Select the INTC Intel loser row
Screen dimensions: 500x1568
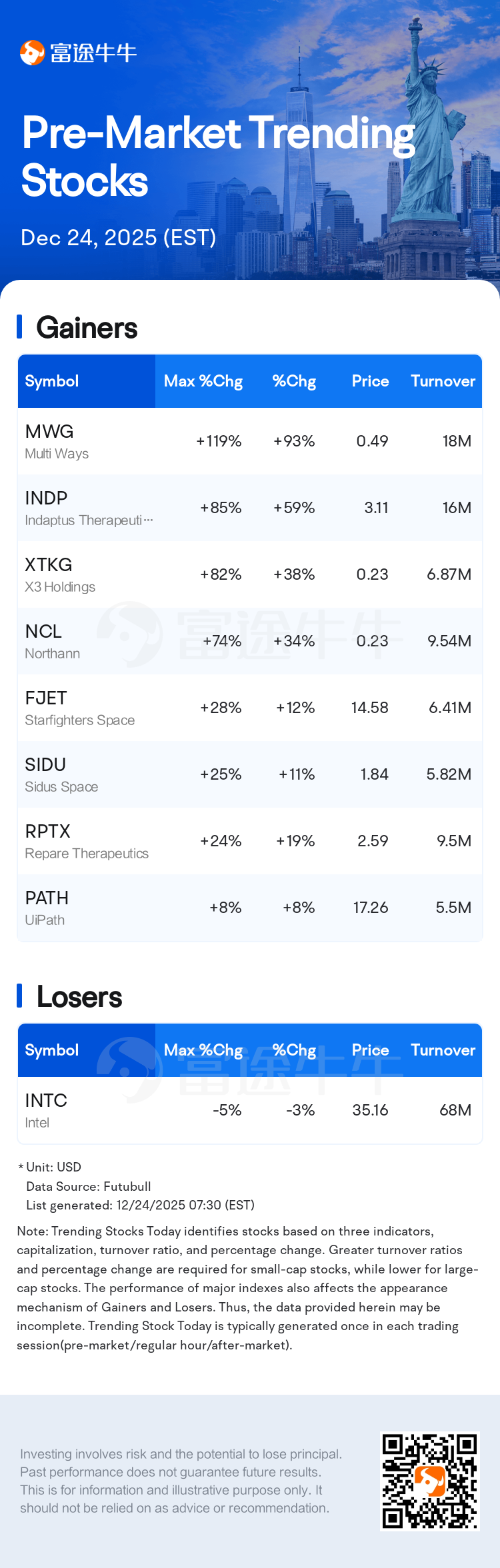(249, 1110)
